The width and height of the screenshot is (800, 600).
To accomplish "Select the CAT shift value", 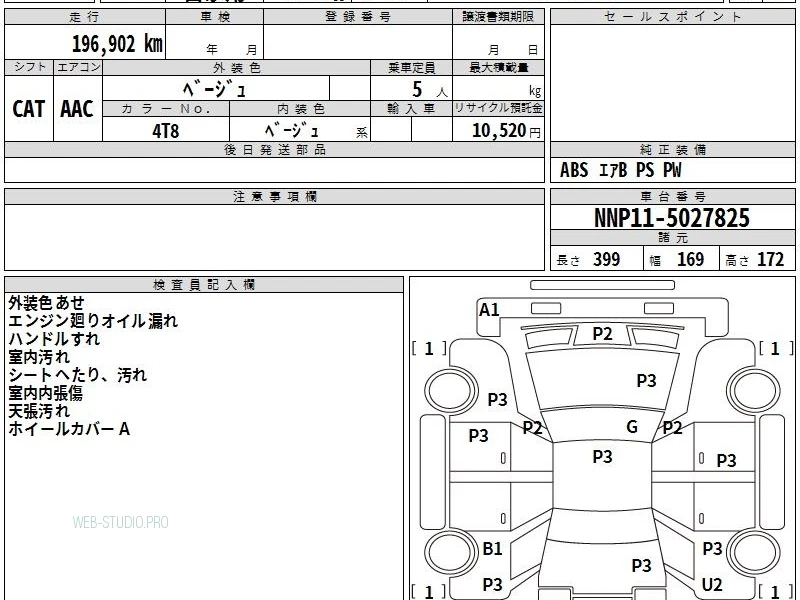I will coord(29,109).
